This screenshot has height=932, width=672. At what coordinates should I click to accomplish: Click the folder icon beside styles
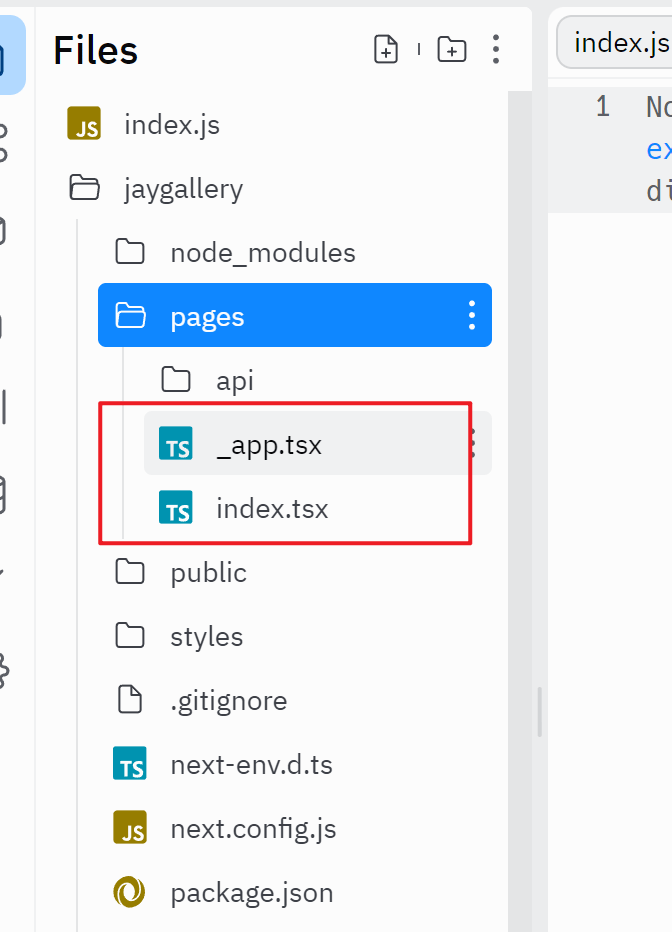pos(130,635)
